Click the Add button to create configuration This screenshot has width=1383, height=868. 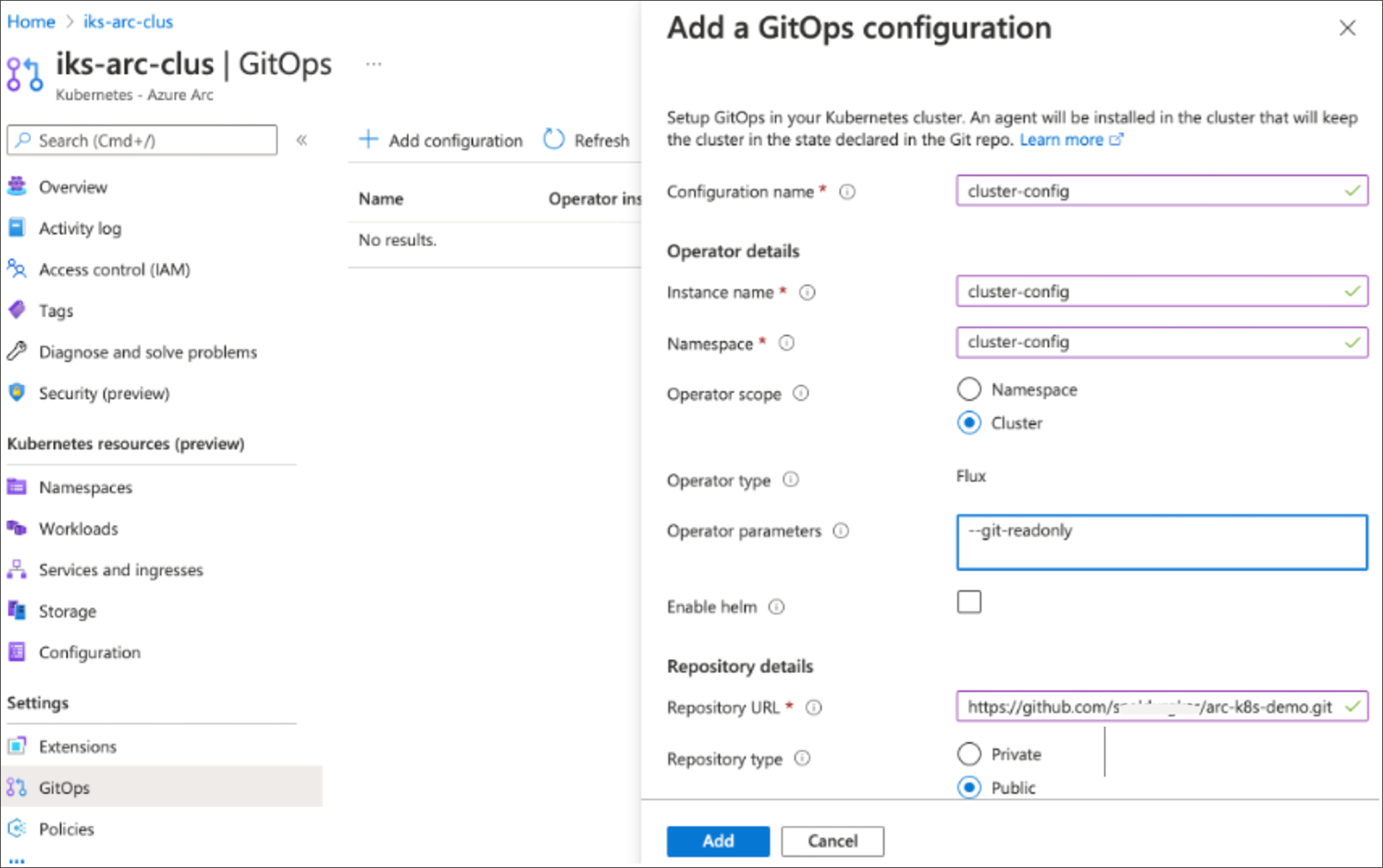click(x=718, y=841)
